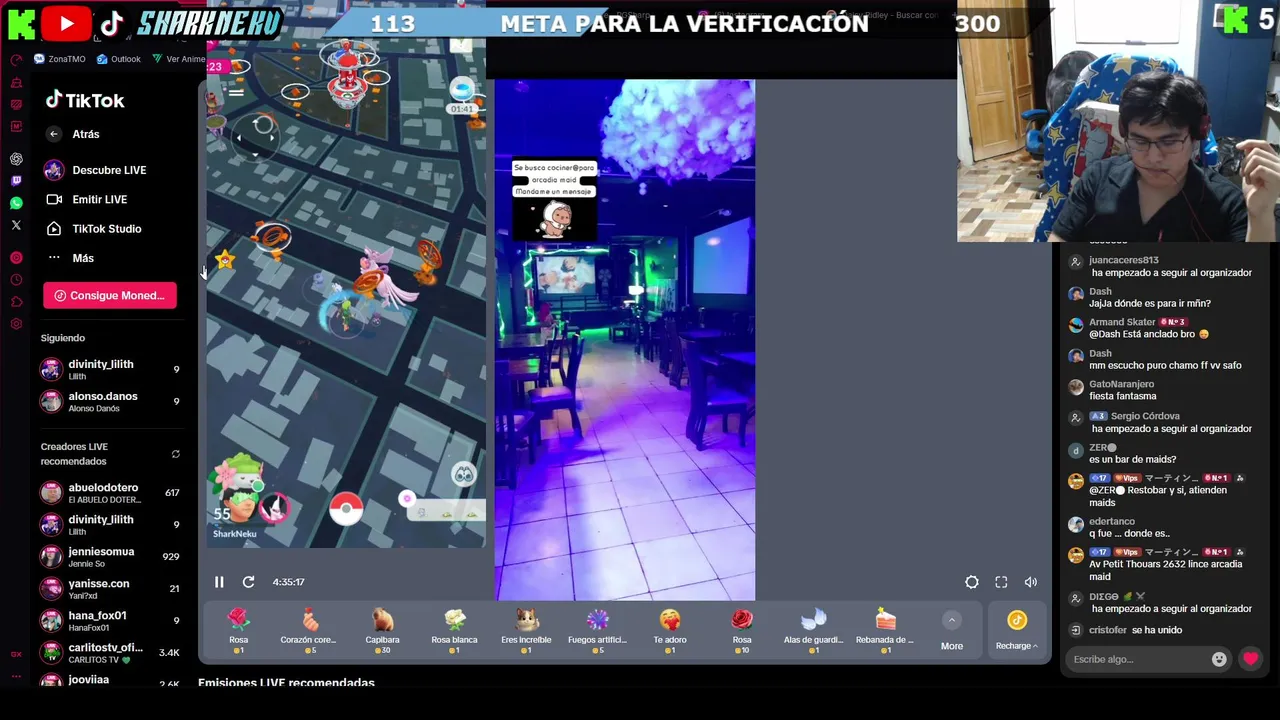Send the Rosa blanca gift
The image size is (1280, 720).
point(454,631)
